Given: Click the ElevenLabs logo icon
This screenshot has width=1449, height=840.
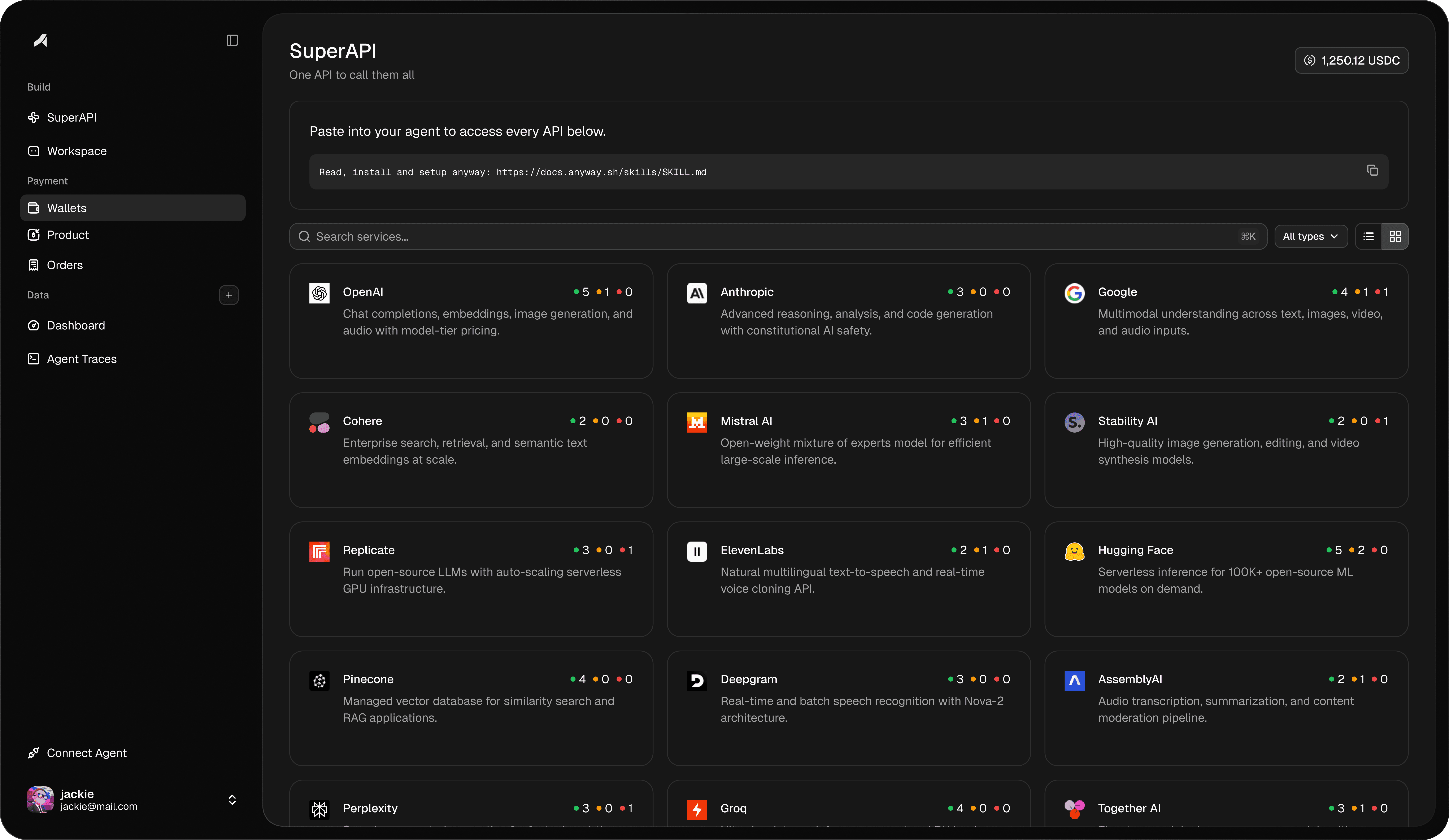Looking at the screenshot, I should click(697, 551).
